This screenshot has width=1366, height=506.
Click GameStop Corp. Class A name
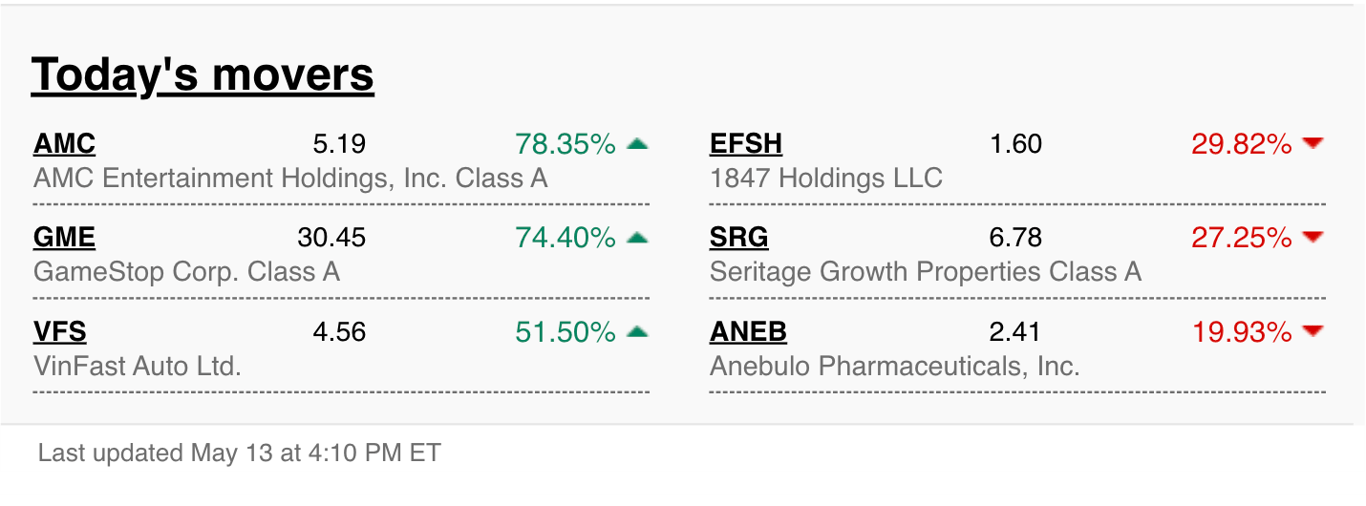[x=186, y=272]
